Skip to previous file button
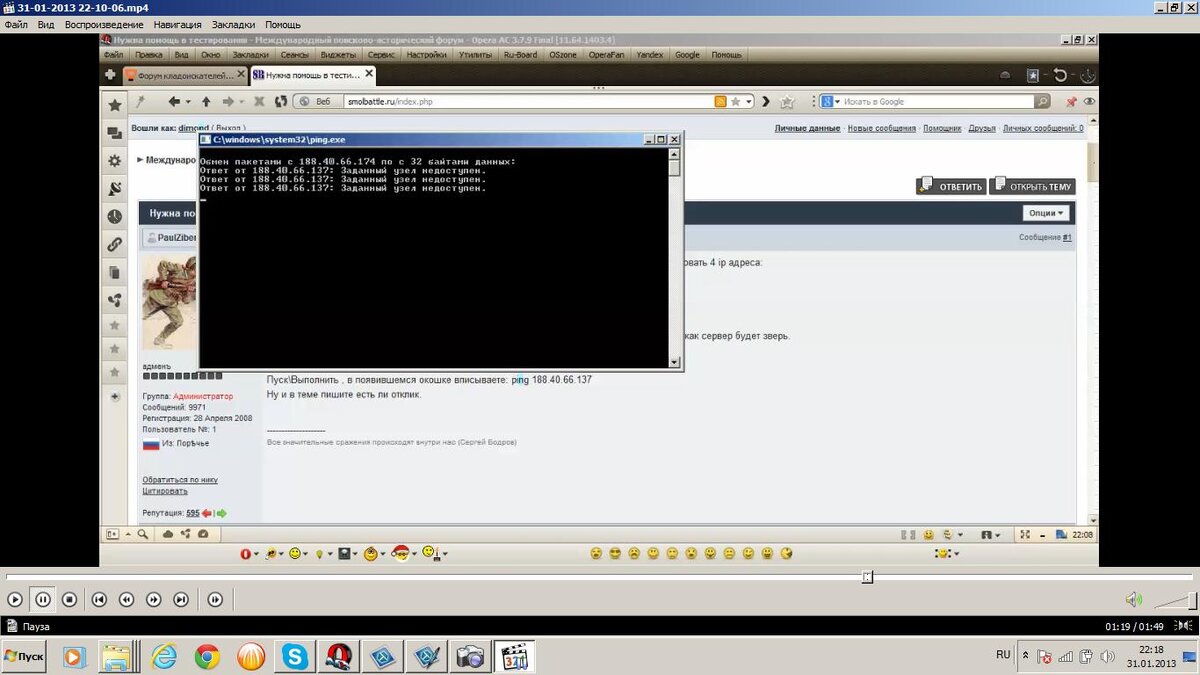Screen dimensions: 1200x675 pos(99,600)
